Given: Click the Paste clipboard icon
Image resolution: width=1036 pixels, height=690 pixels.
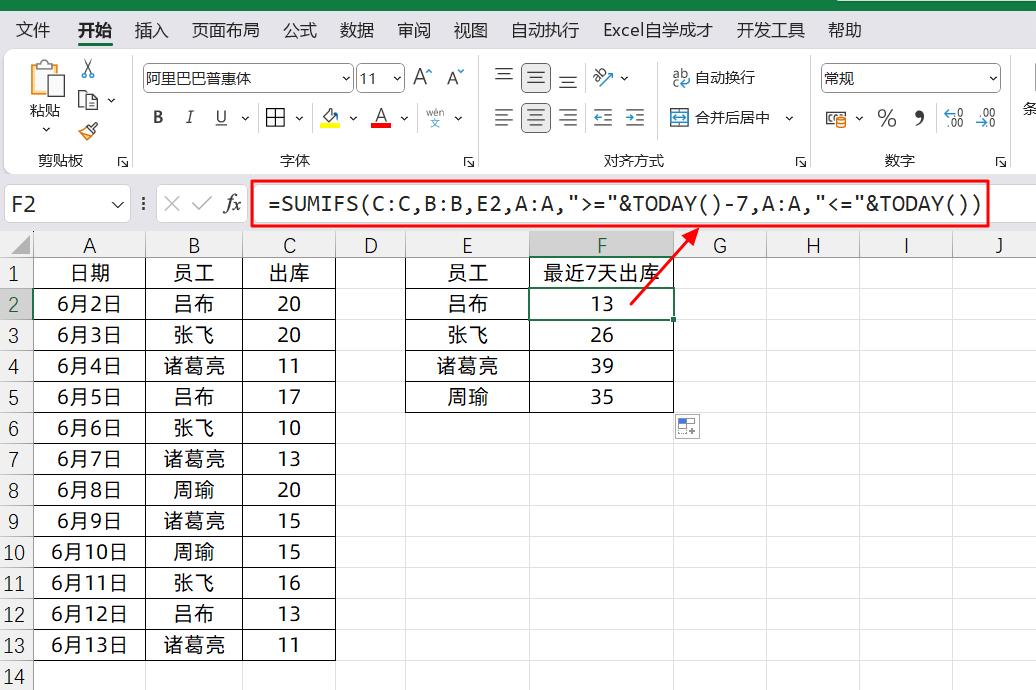Looking at the screenshot, I should point(47,79).
